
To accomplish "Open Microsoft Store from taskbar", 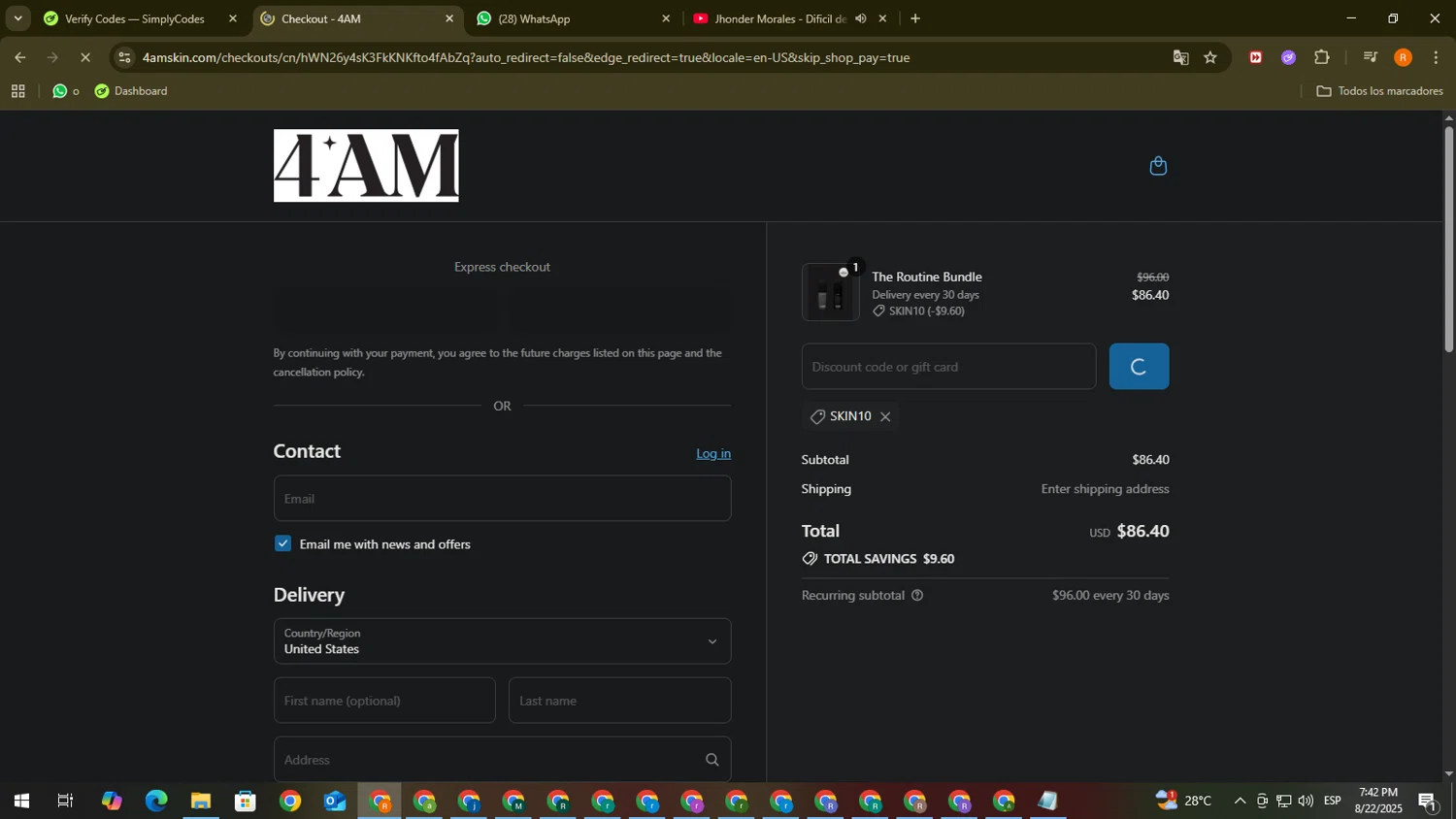I will [x=246, y=802].
